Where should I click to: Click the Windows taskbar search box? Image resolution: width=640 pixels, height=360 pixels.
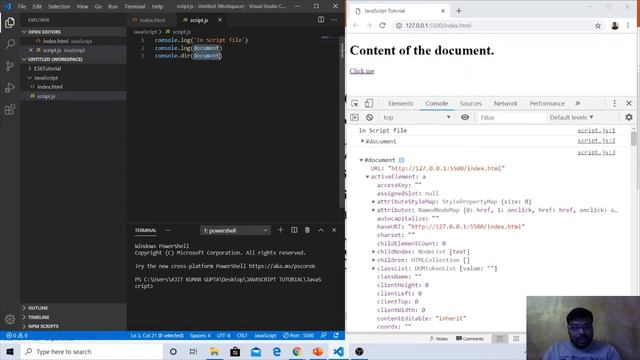pyautogui.click(x=91, y=351)
